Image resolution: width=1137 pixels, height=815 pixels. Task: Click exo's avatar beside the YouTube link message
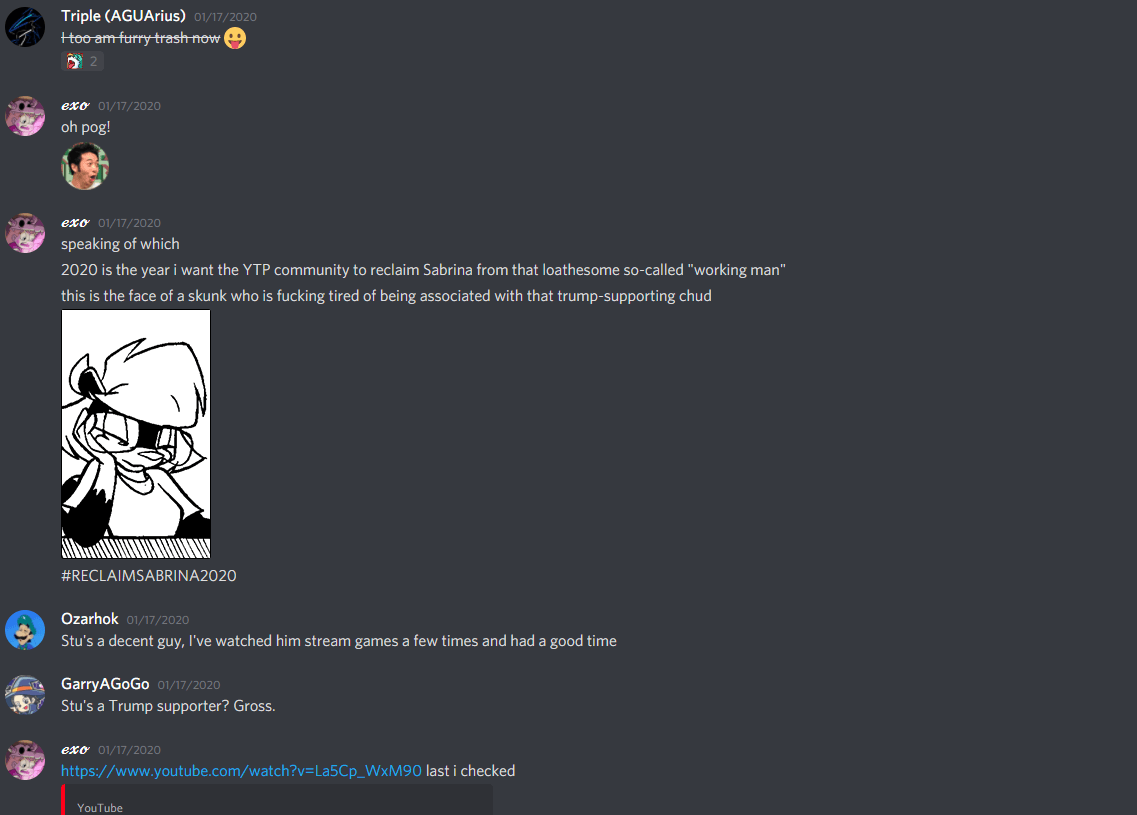(x=25, y=760)
